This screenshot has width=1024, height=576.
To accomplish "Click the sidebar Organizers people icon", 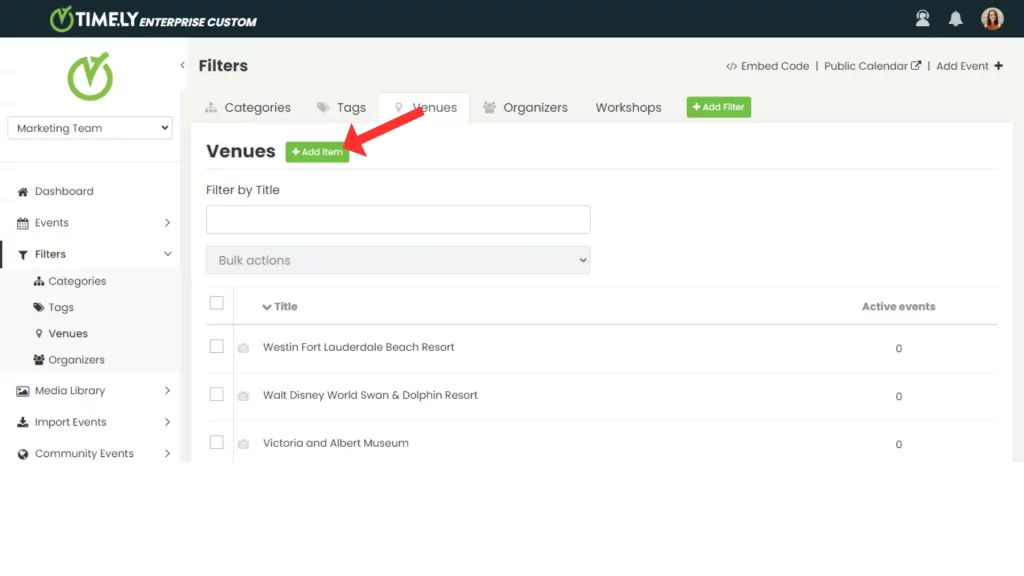I will tap(39, 360).
